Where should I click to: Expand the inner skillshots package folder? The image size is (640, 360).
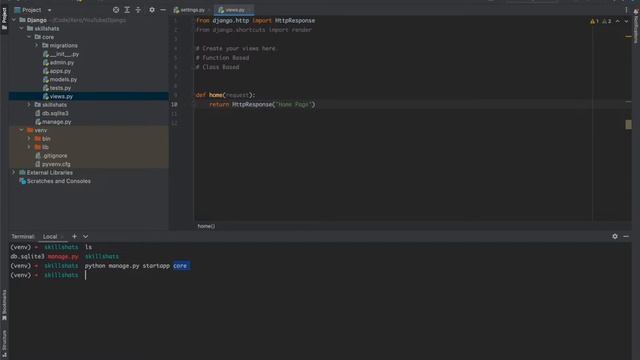pos(29,105)
